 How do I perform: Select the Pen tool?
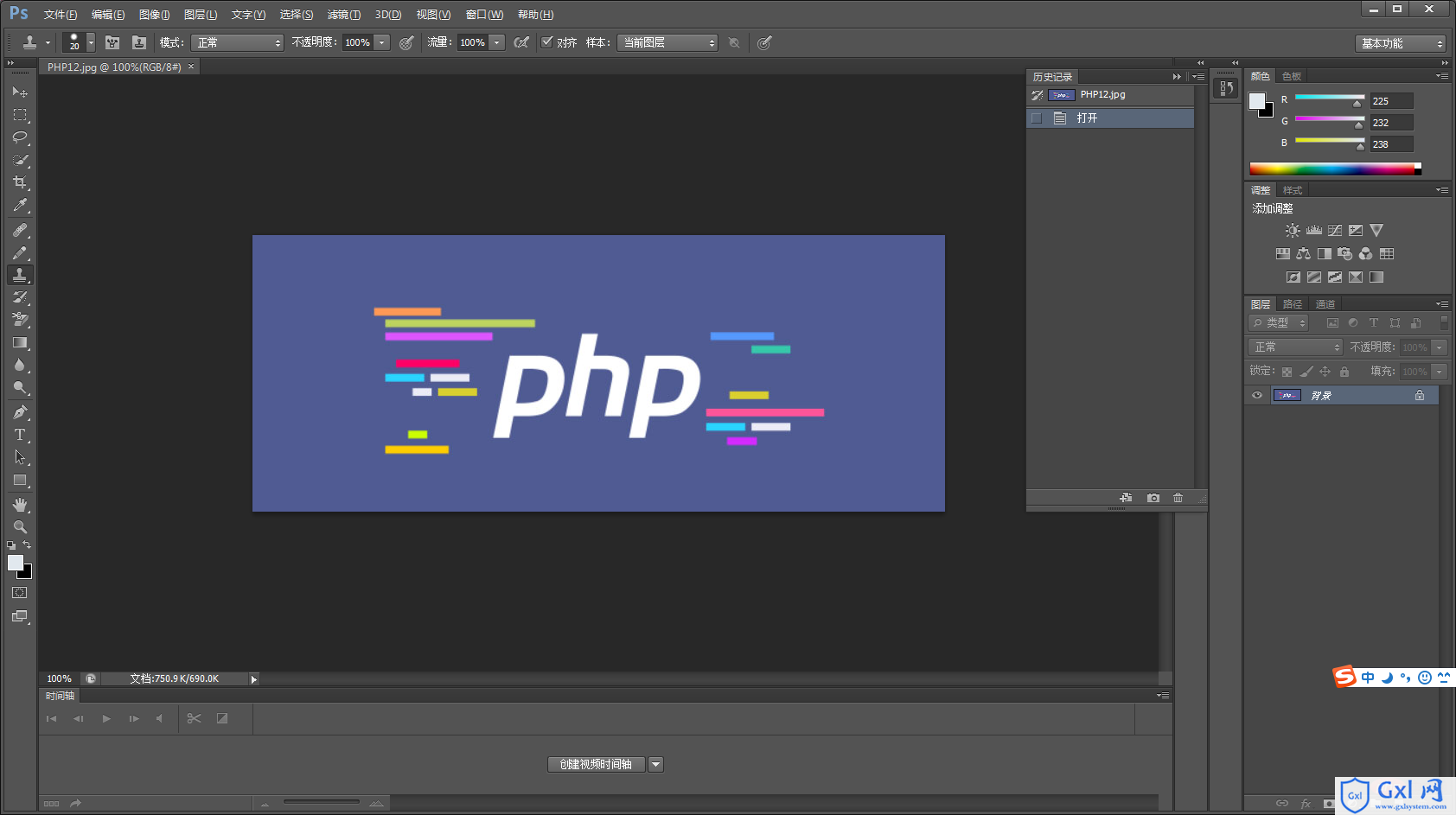pos(19,412)
